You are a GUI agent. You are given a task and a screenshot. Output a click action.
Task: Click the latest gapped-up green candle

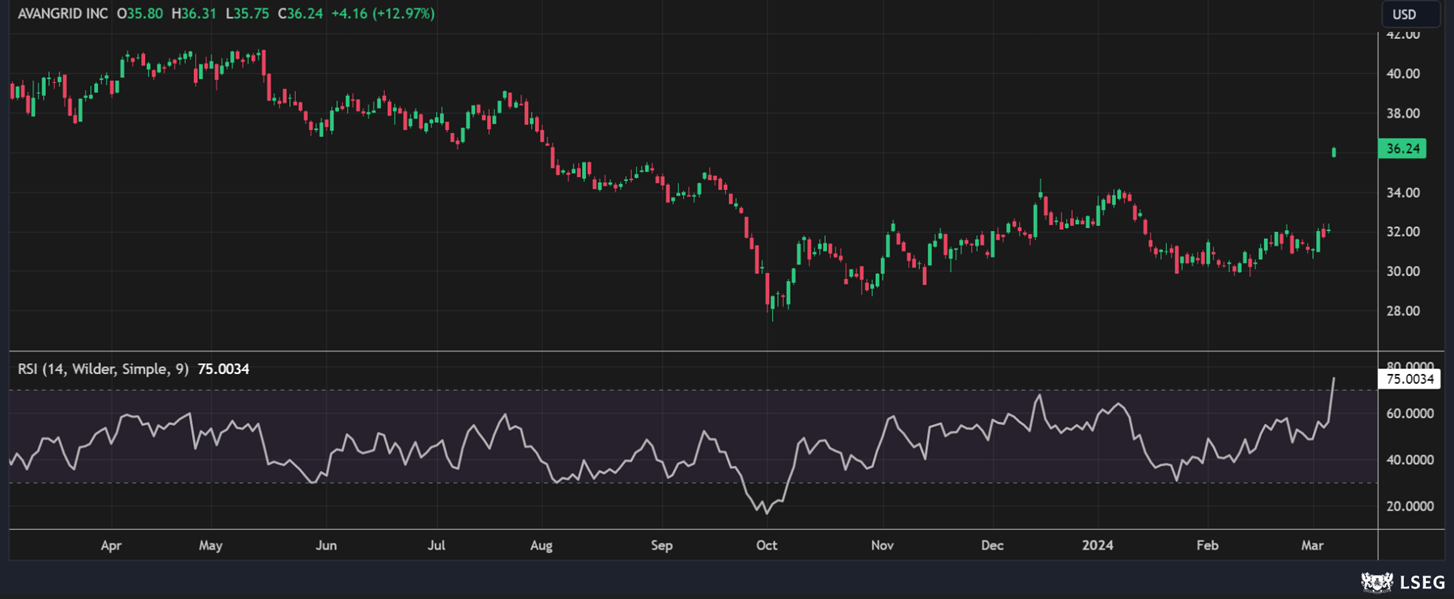pos(1334,152)
